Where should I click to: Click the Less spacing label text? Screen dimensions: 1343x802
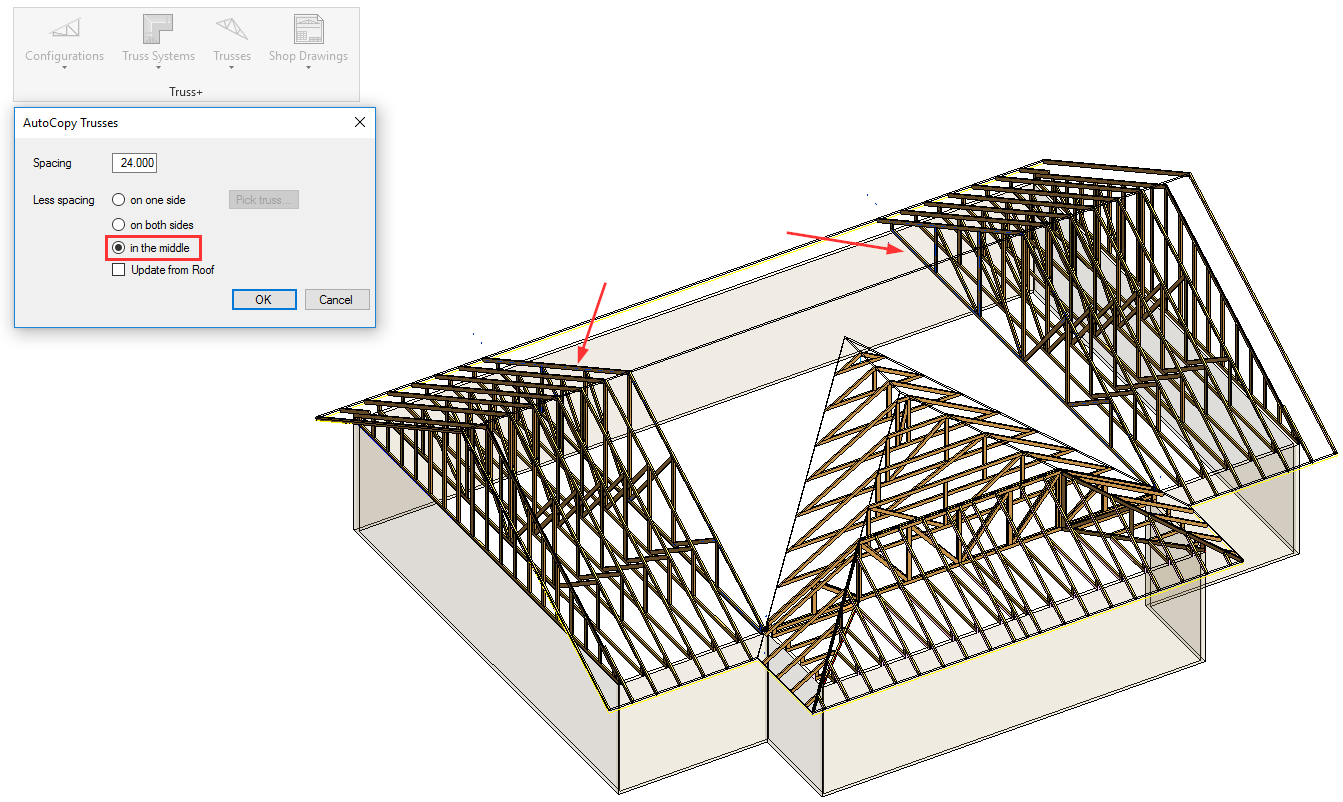coord(64,200)
